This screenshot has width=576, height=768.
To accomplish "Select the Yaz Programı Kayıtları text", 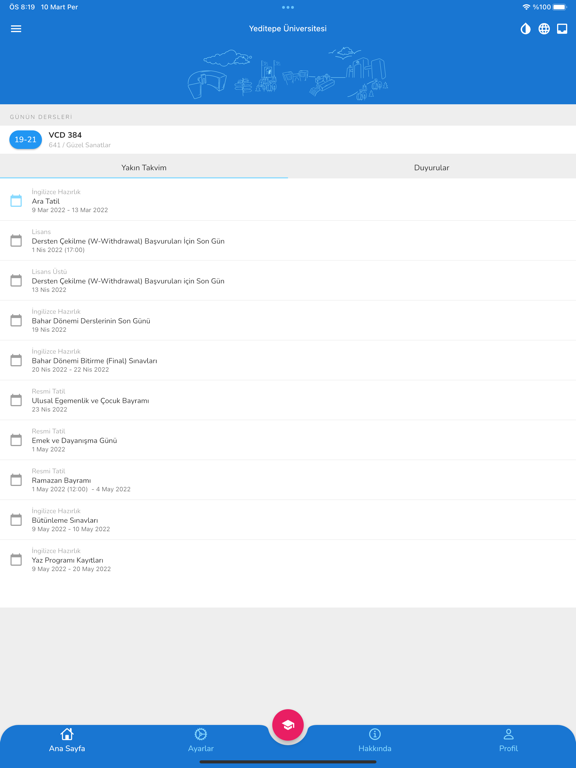I will pos(68,560).
